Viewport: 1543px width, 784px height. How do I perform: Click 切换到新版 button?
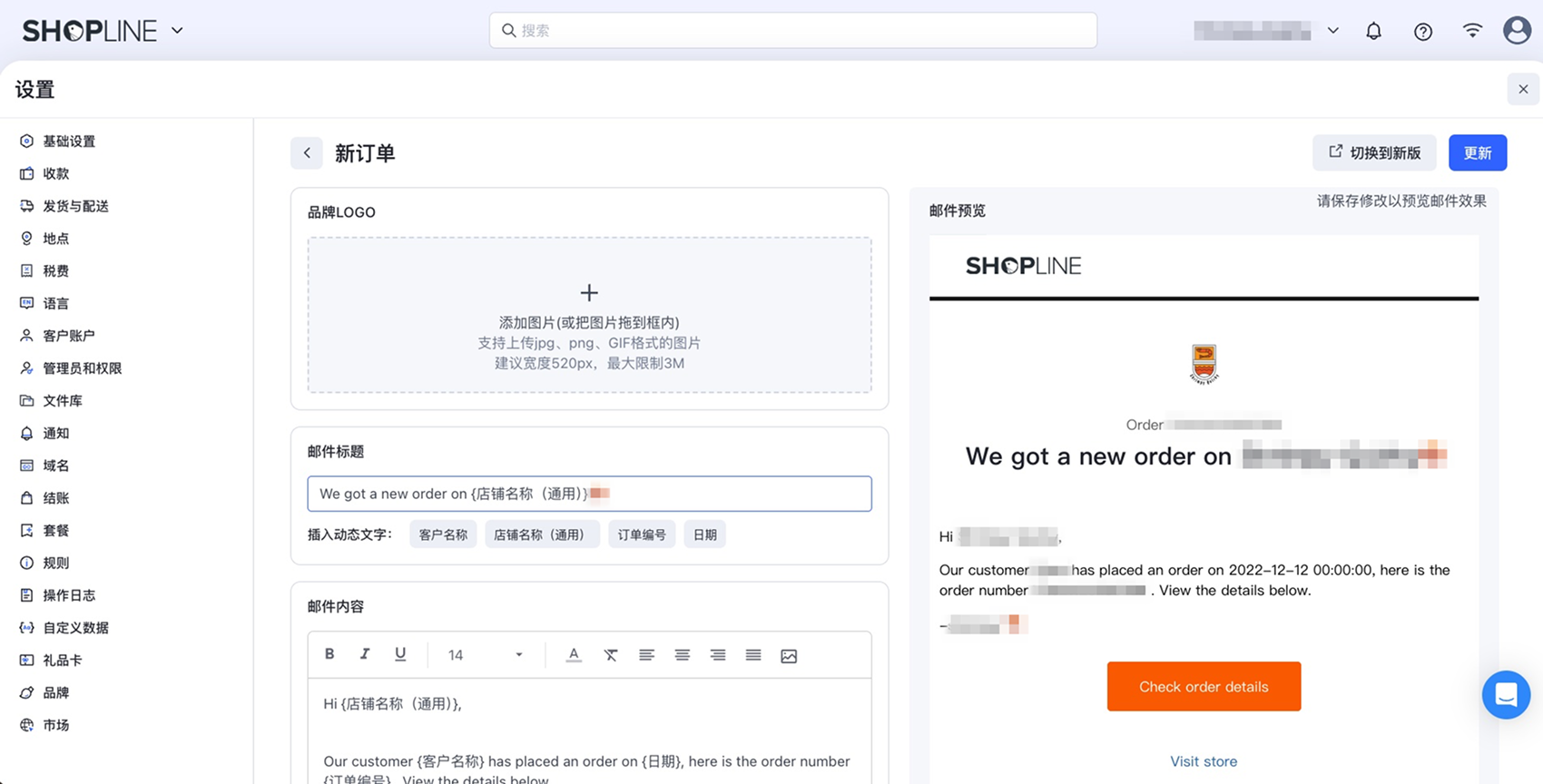tap(1374, 152)
